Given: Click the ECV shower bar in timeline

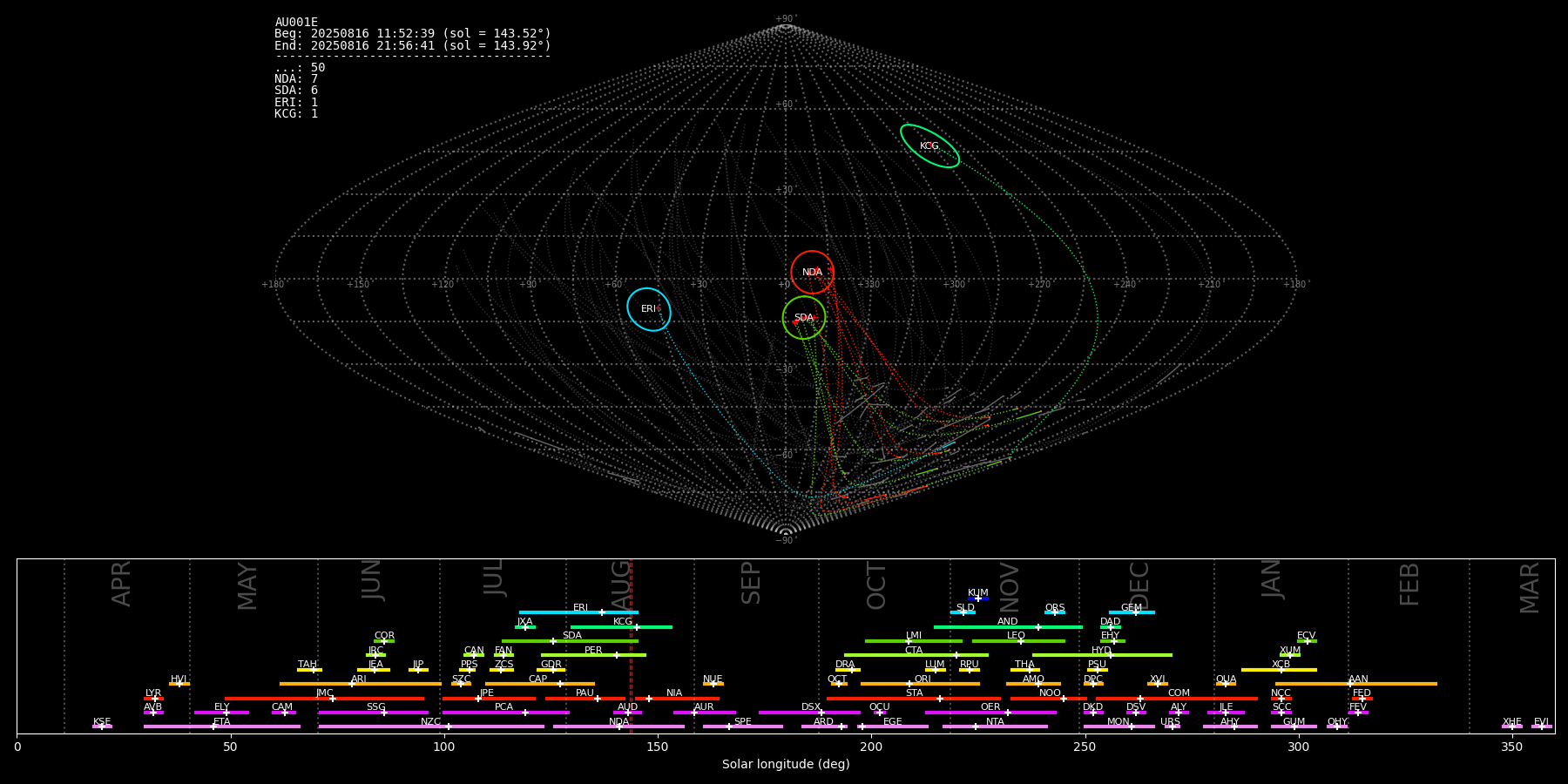Looking at the screenshot, I should (1307, 641).
